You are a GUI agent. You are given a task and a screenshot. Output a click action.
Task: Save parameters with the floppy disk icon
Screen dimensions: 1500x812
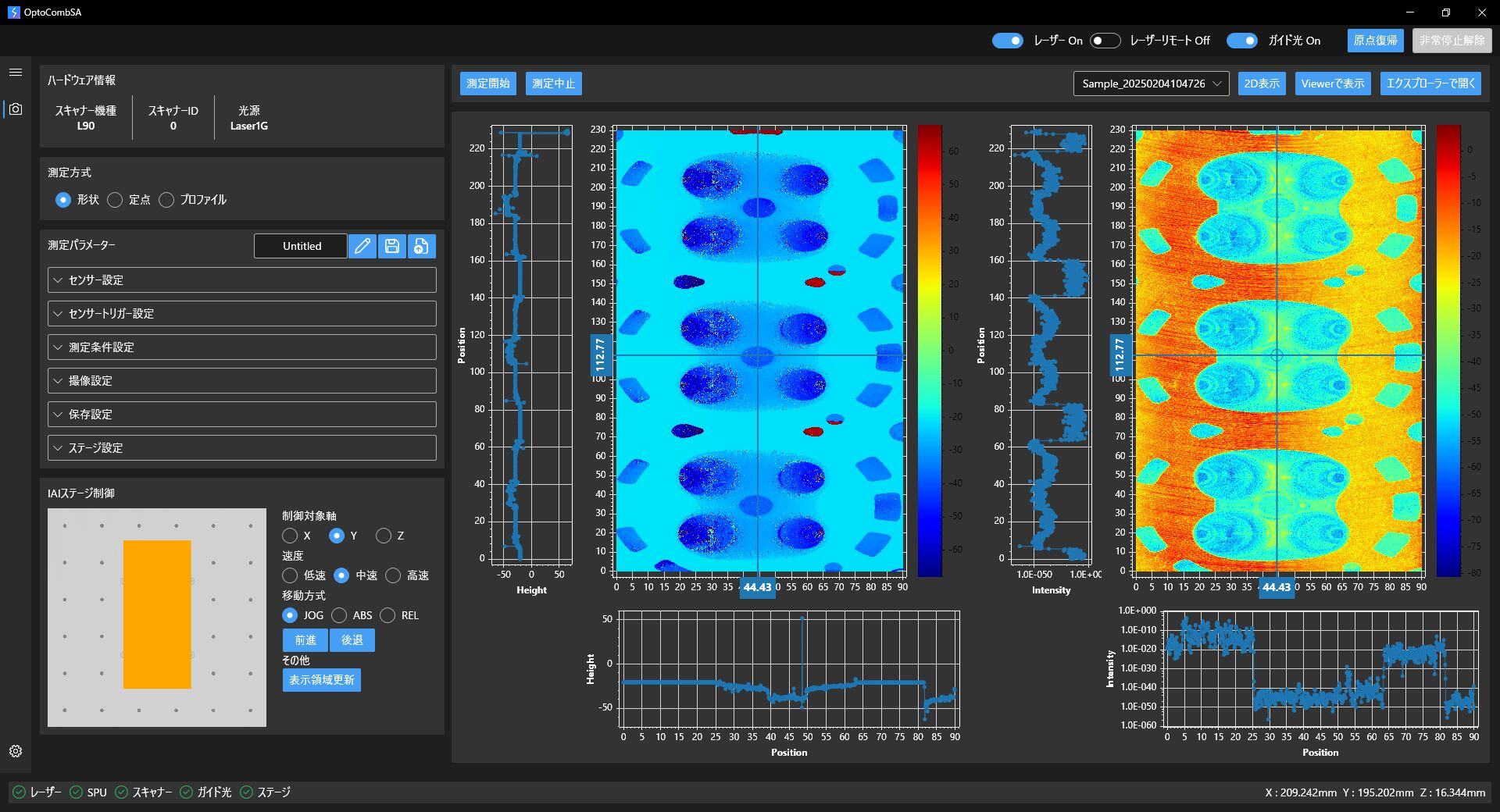coord(391,247)
